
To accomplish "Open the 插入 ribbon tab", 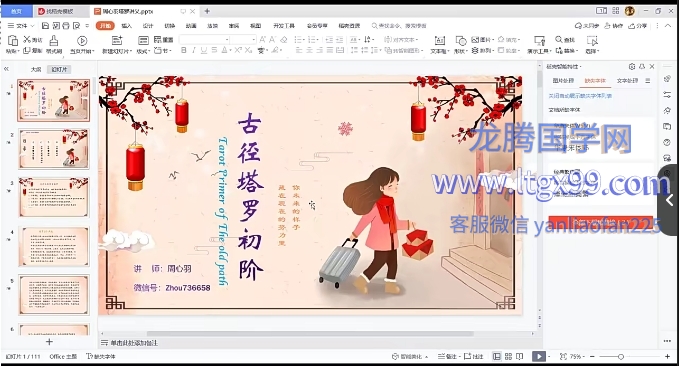I will [x=126, y=26].
